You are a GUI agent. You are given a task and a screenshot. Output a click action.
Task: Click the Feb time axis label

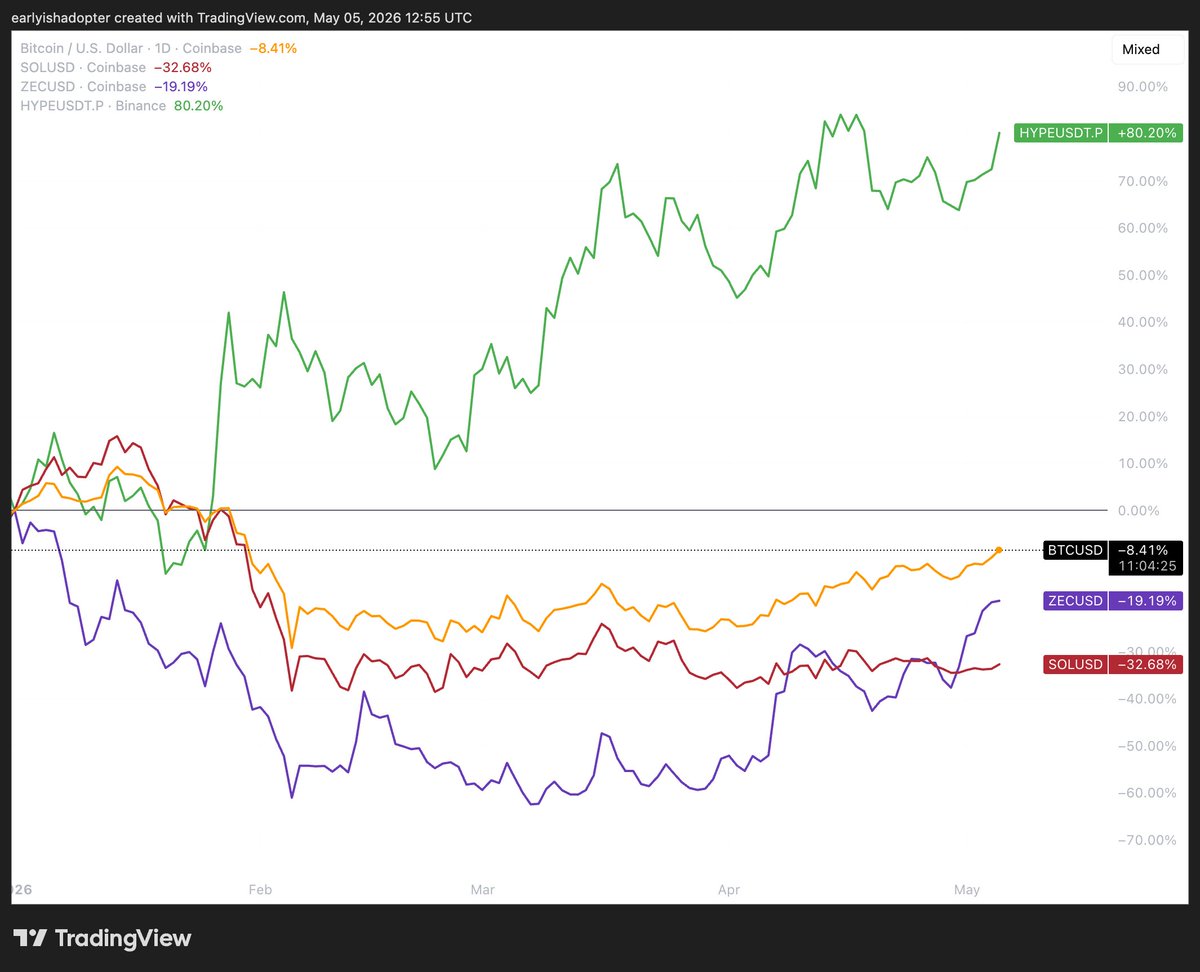click(x=260, y=889)
